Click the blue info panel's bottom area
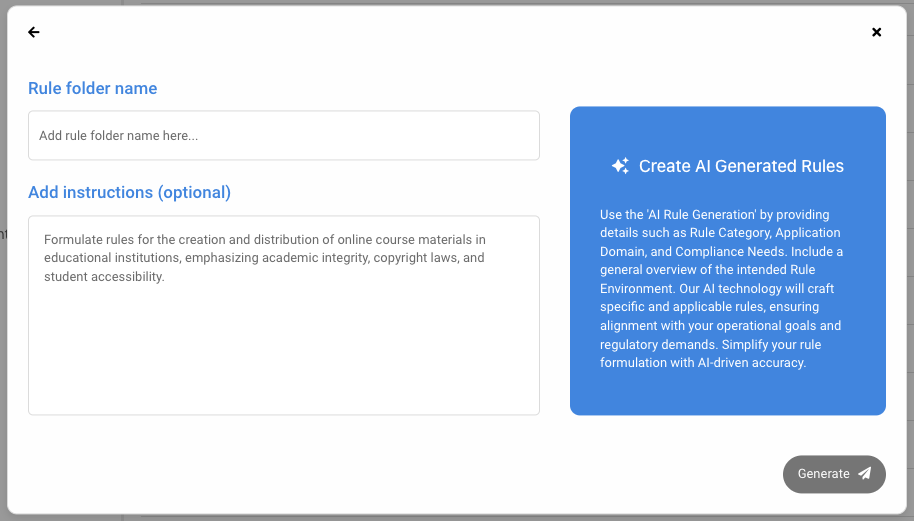 point(727,395)
